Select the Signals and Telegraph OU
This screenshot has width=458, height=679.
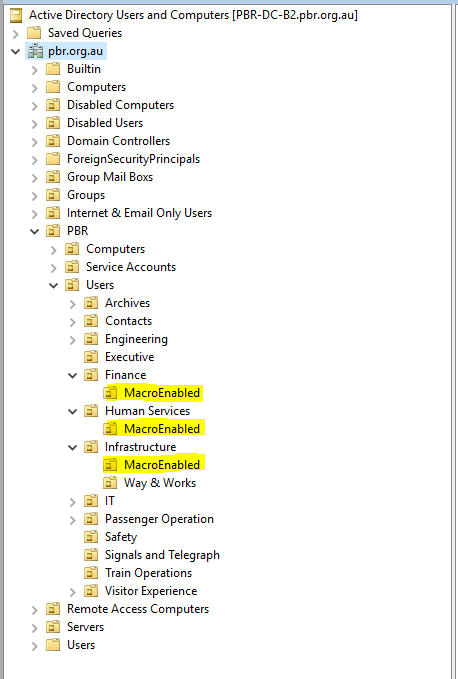pyautogui.click(x=162, y=555)
